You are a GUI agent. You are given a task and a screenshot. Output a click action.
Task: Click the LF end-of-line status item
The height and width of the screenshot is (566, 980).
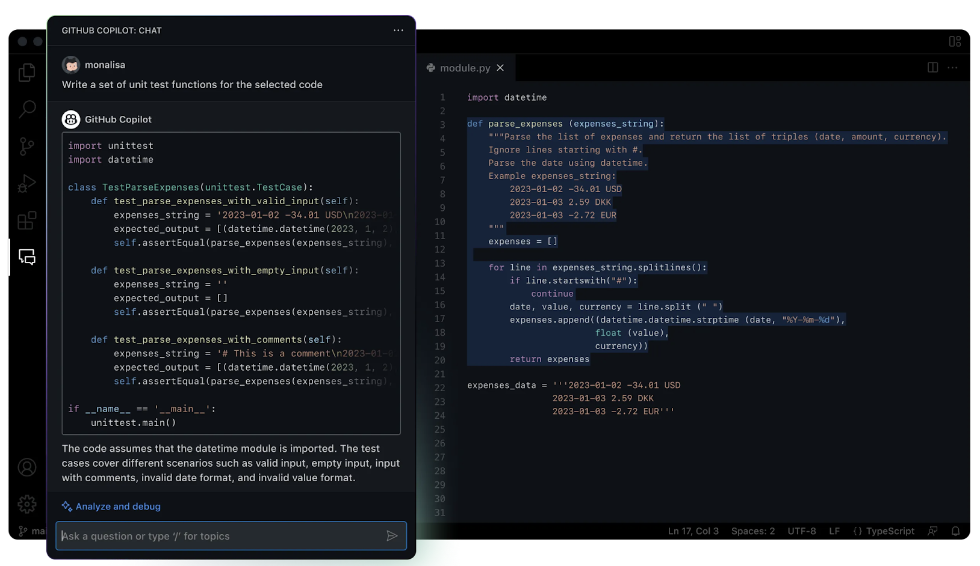834,531
